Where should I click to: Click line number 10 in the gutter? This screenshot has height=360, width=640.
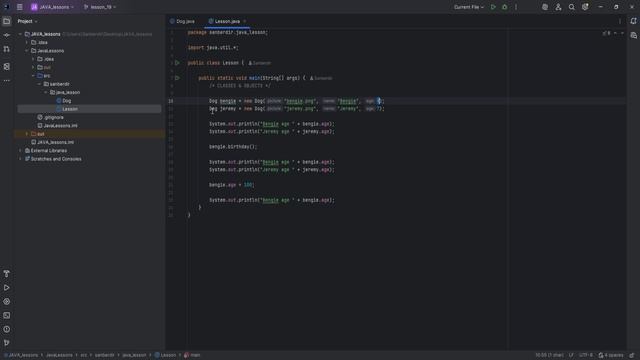(x=171, y=101)
